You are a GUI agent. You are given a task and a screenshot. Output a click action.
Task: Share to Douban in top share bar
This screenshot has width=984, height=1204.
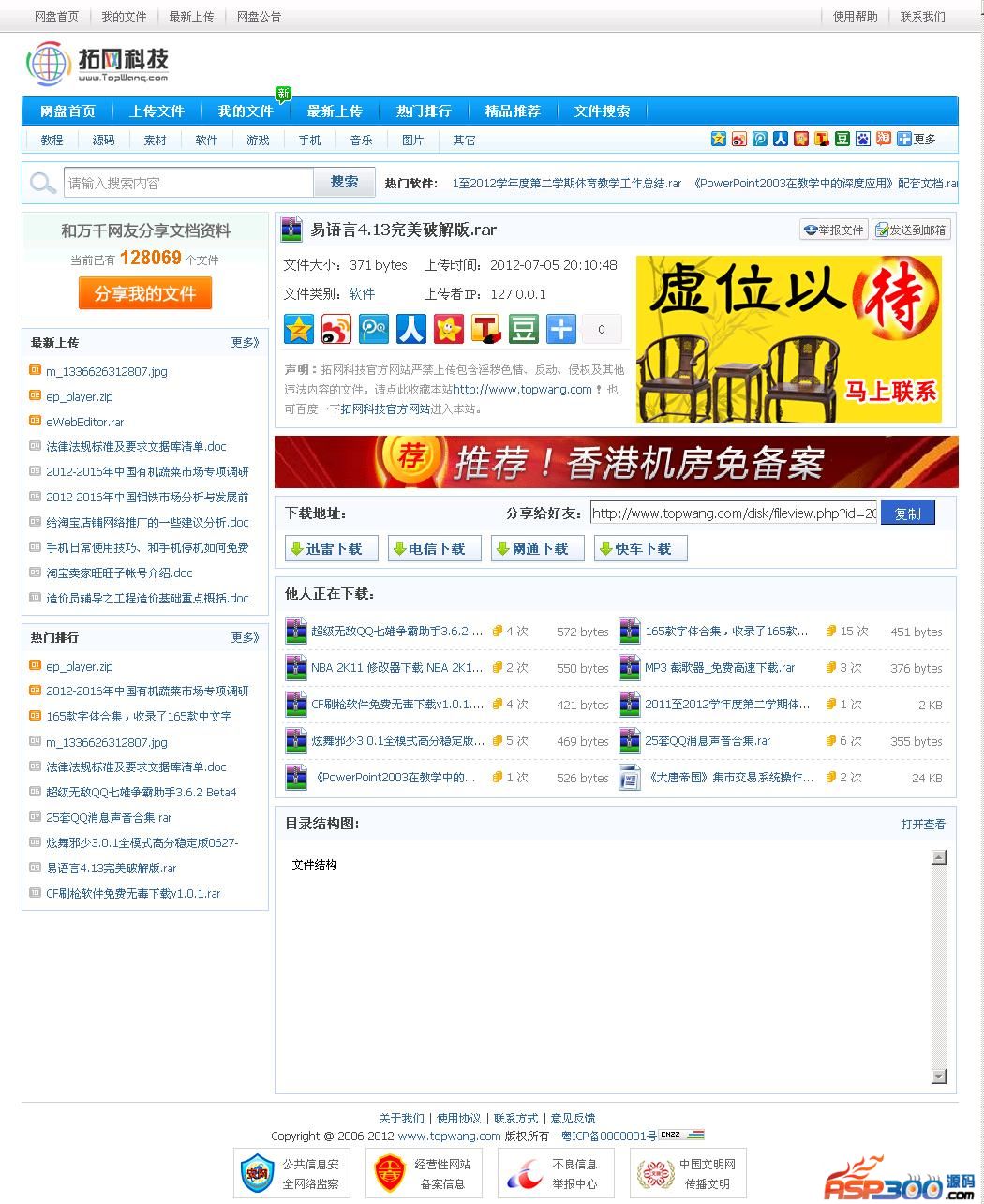tap(842, 139)
